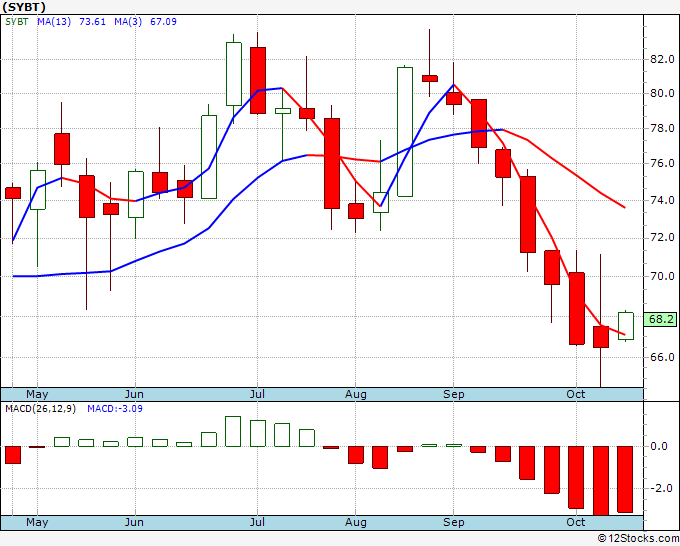This screenshot has height=546, width=680.
Task: Click Oct on the MACD panel axis
Action: (x=575, y=522)
